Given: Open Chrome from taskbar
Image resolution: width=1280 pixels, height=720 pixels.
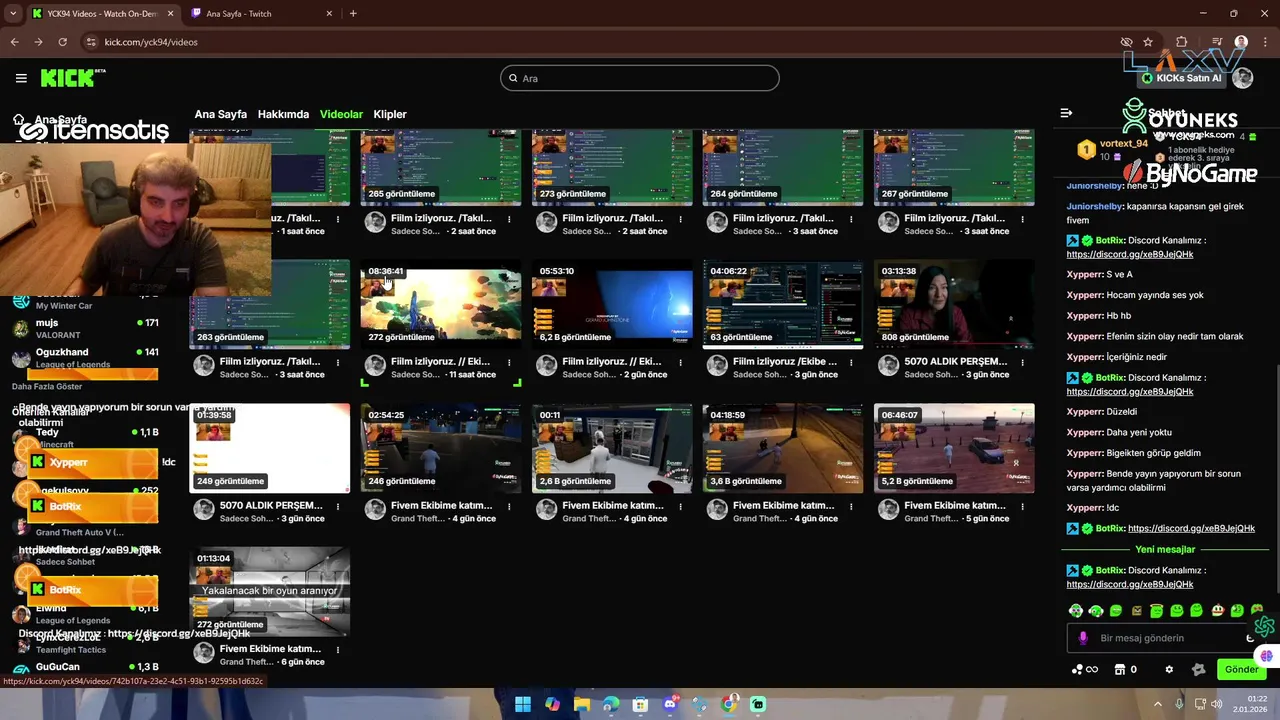Looking at the screenshot, I should [729, 704].
